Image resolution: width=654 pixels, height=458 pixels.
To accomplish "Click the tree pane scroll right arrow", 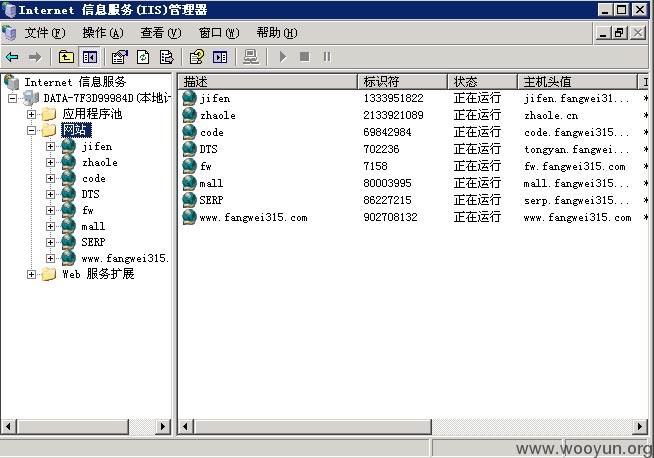I will (163, 427).
